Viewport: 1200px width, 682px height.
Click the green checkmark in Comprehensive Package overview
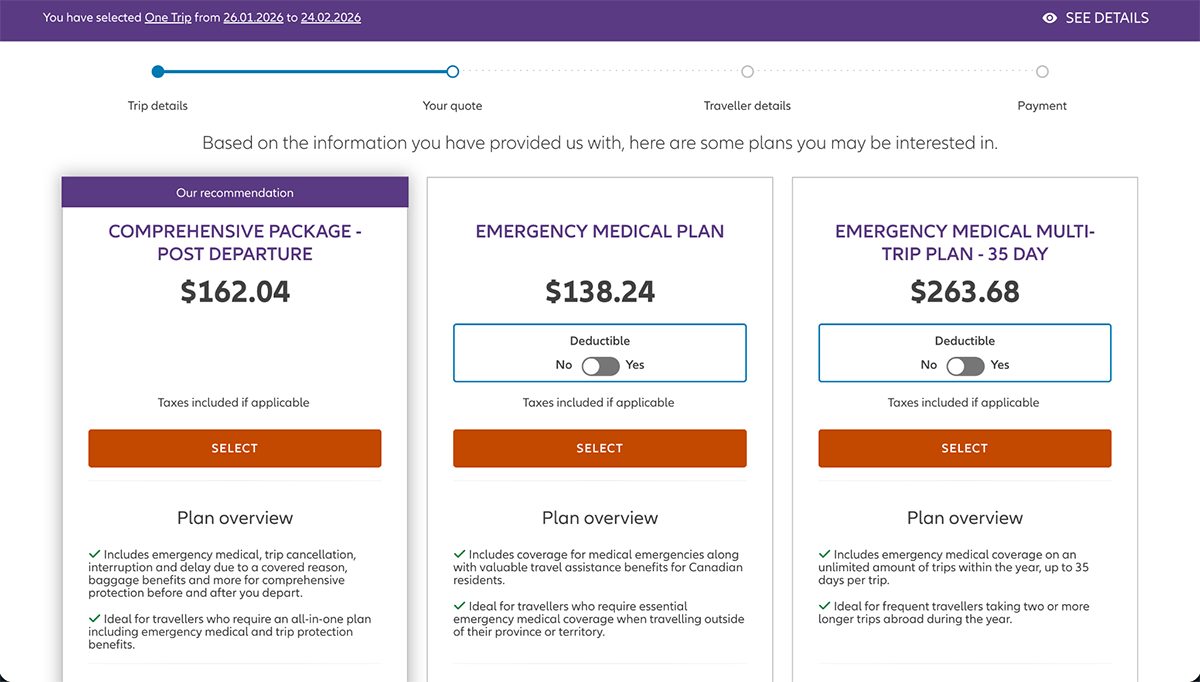[x=96, y=552]
